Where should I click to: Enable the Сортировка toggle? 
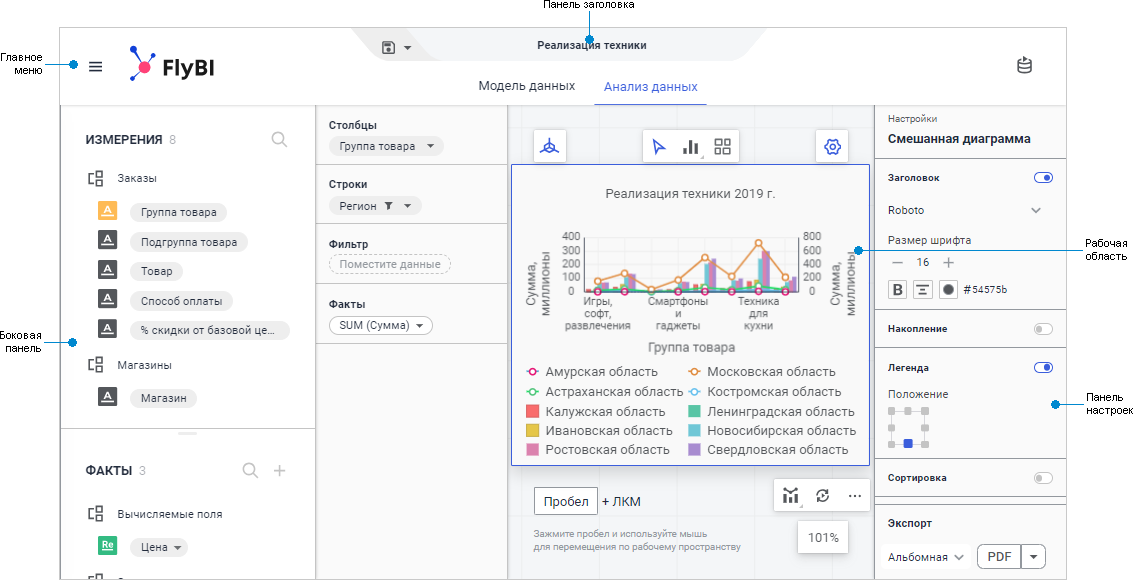tap(1043, 478)
